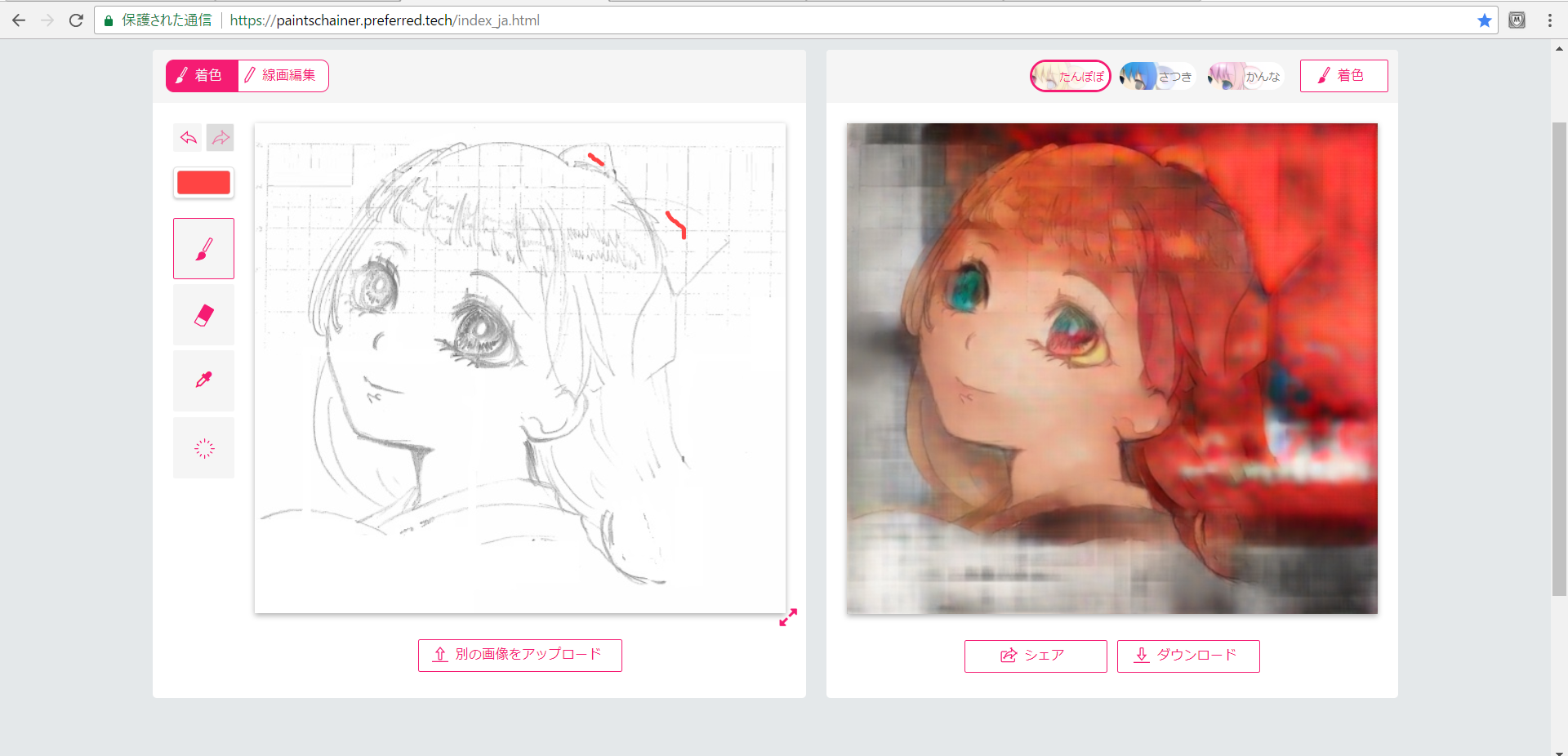Open the browser extension icon
The height and width of the screenshot is (756, 1568).
tap(1517, 20)
